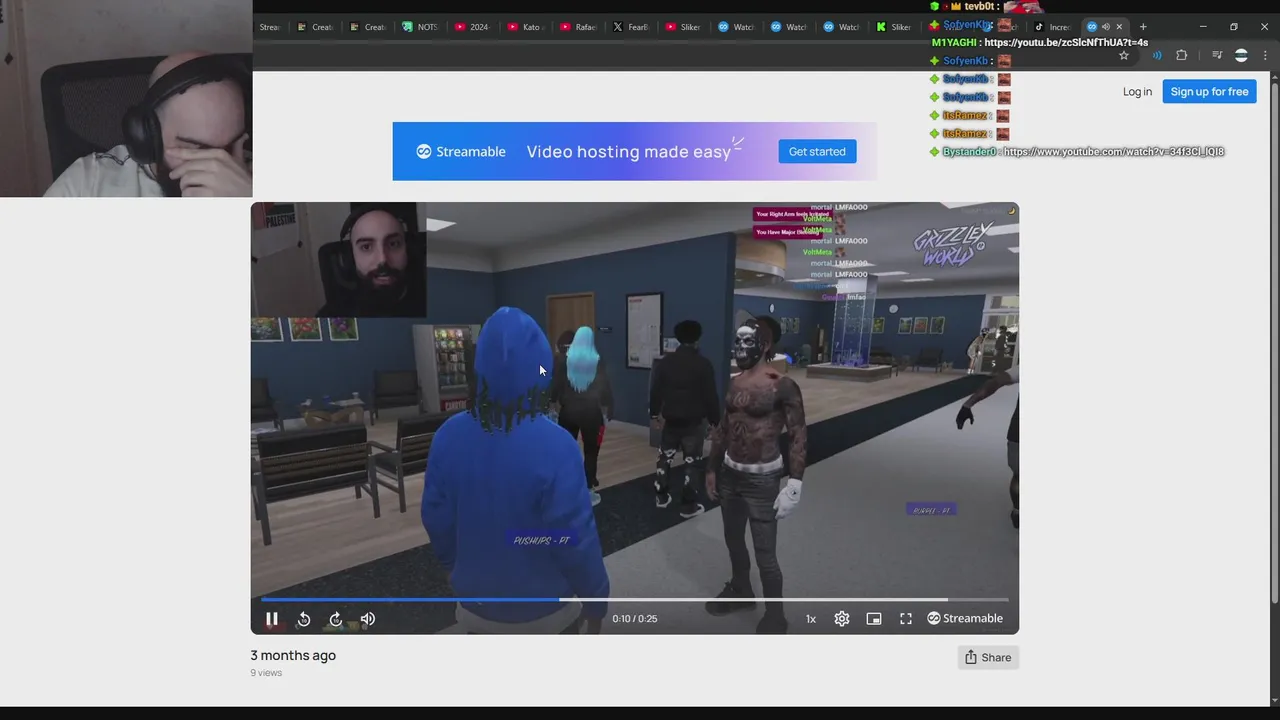Skip forward ten seconds in video
This screenshot has width=1280, height=720.
pyautogui.click(x=336, y=619)
